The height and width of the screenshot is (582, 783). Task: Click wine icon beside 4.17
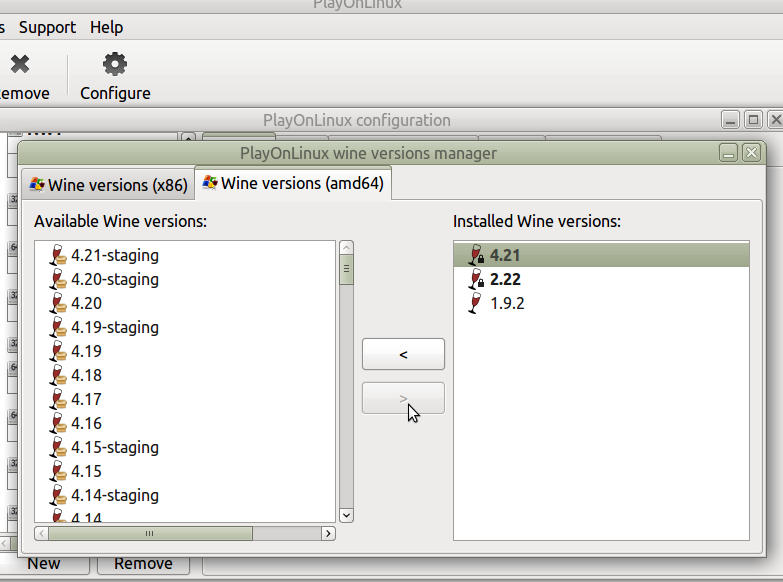tap(58, 399)
